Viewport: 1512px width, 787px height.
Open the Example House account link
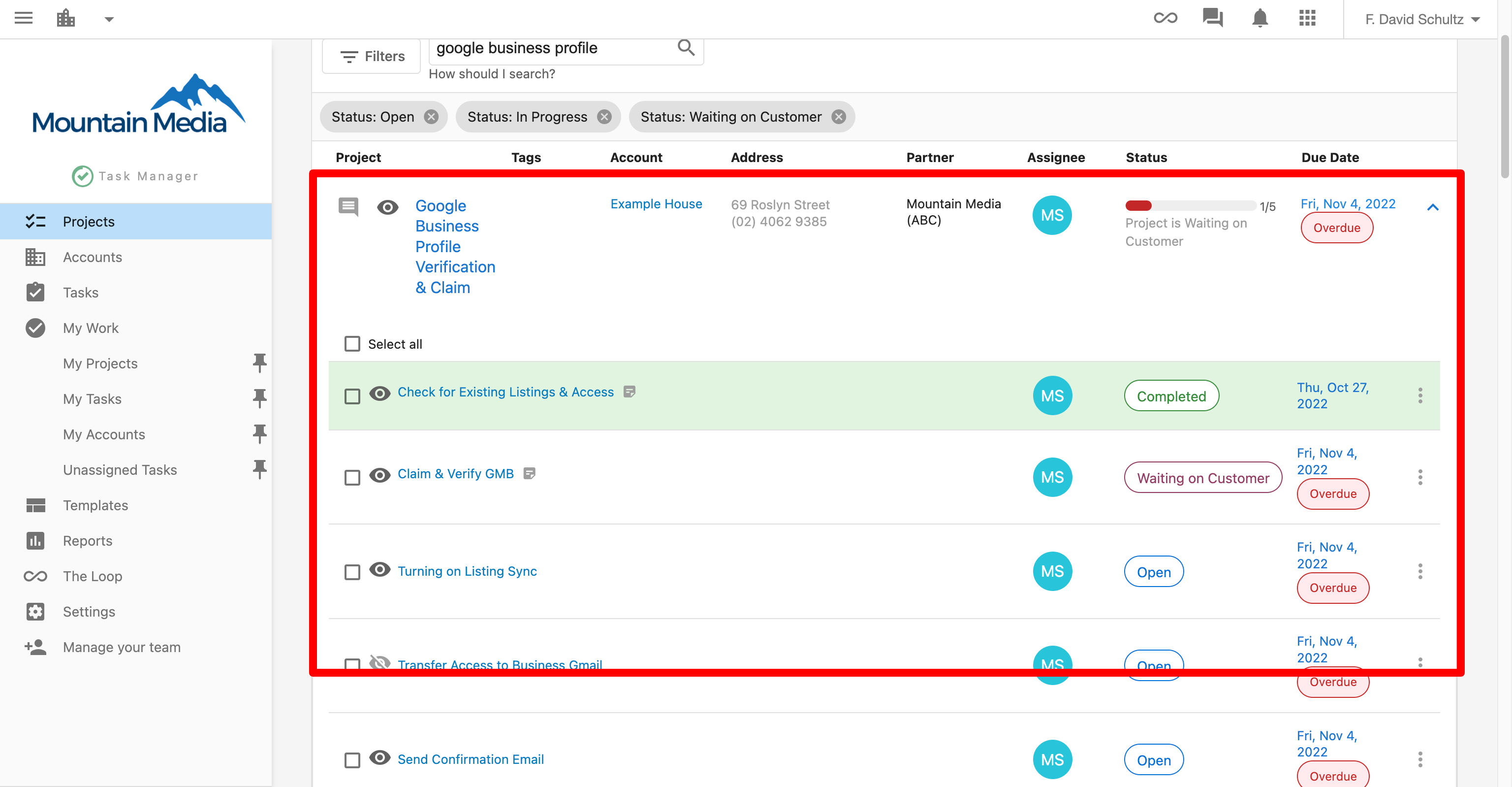click(x=656, y=204)
